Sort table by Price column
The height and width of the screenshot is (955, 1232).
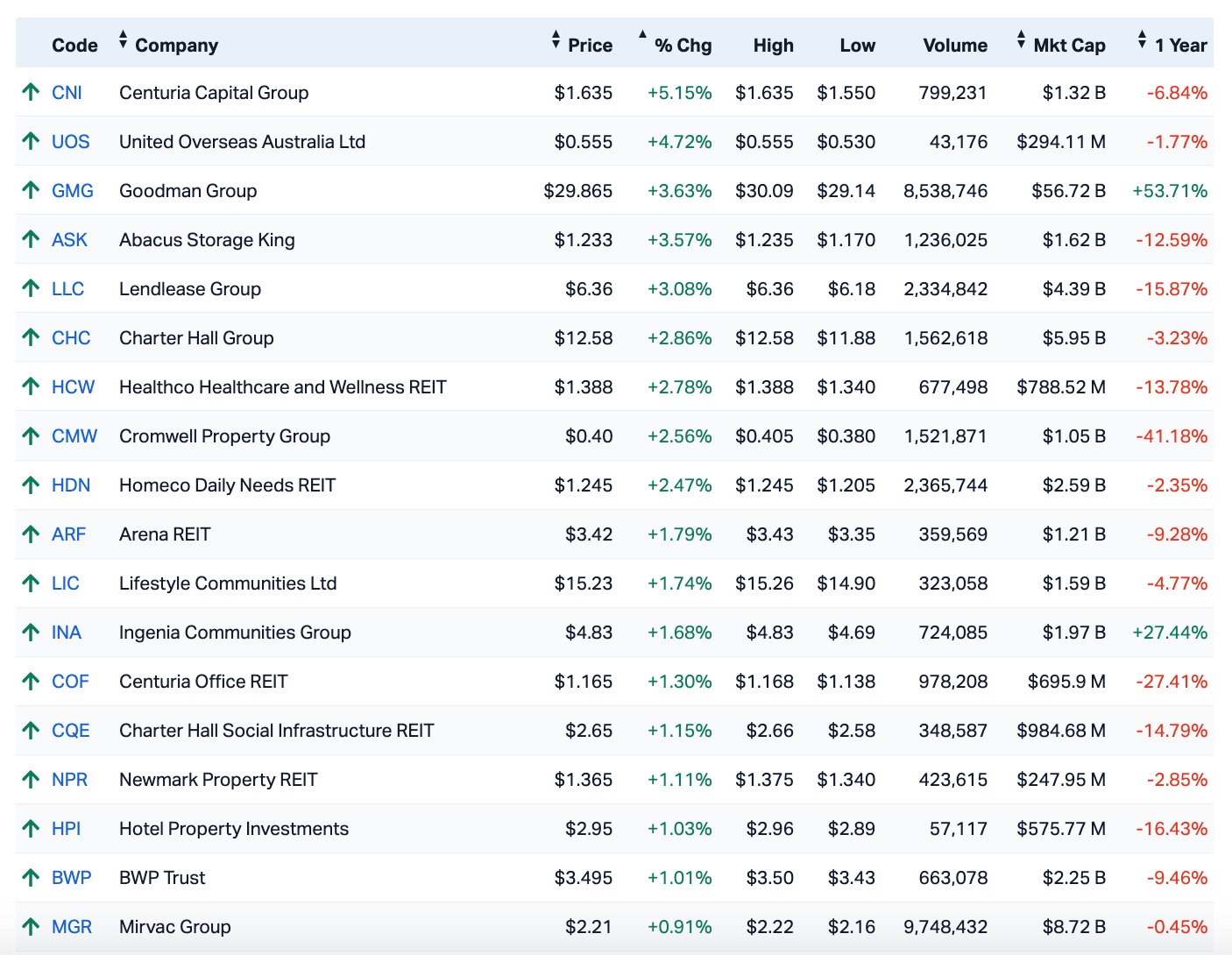[582, 45]
